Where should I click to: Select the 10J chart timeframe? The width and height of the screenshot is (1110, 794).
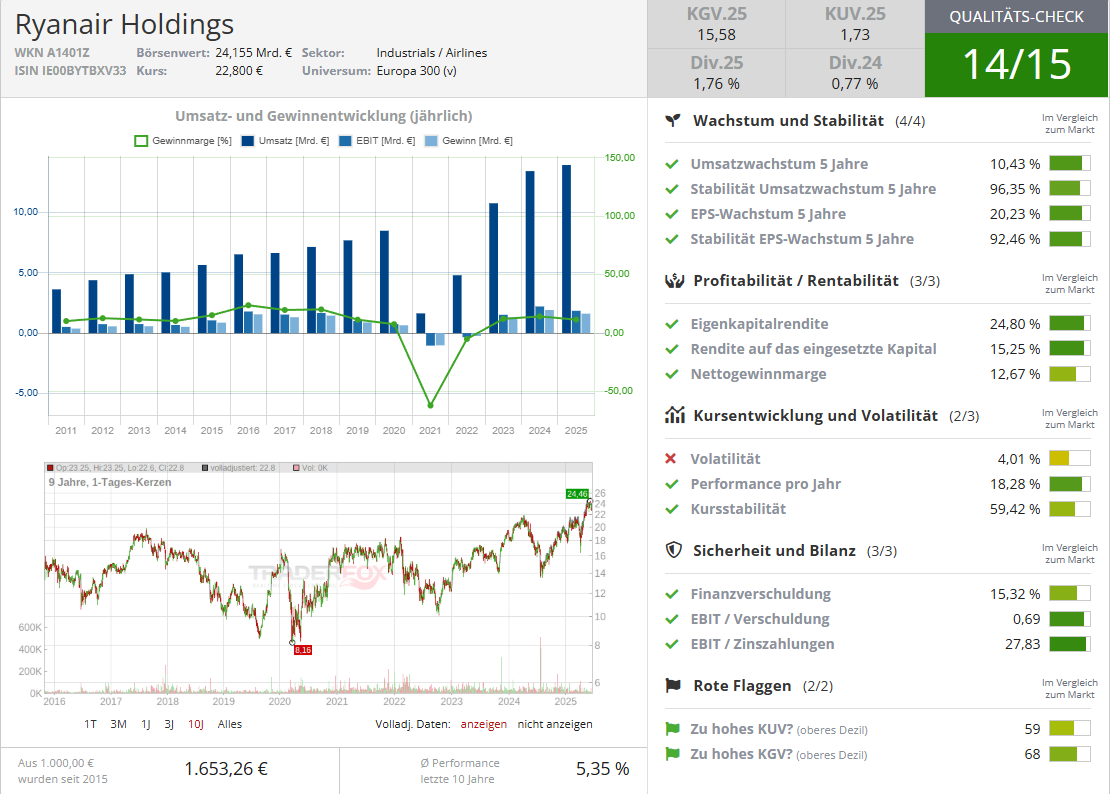(x=196, y=724)
